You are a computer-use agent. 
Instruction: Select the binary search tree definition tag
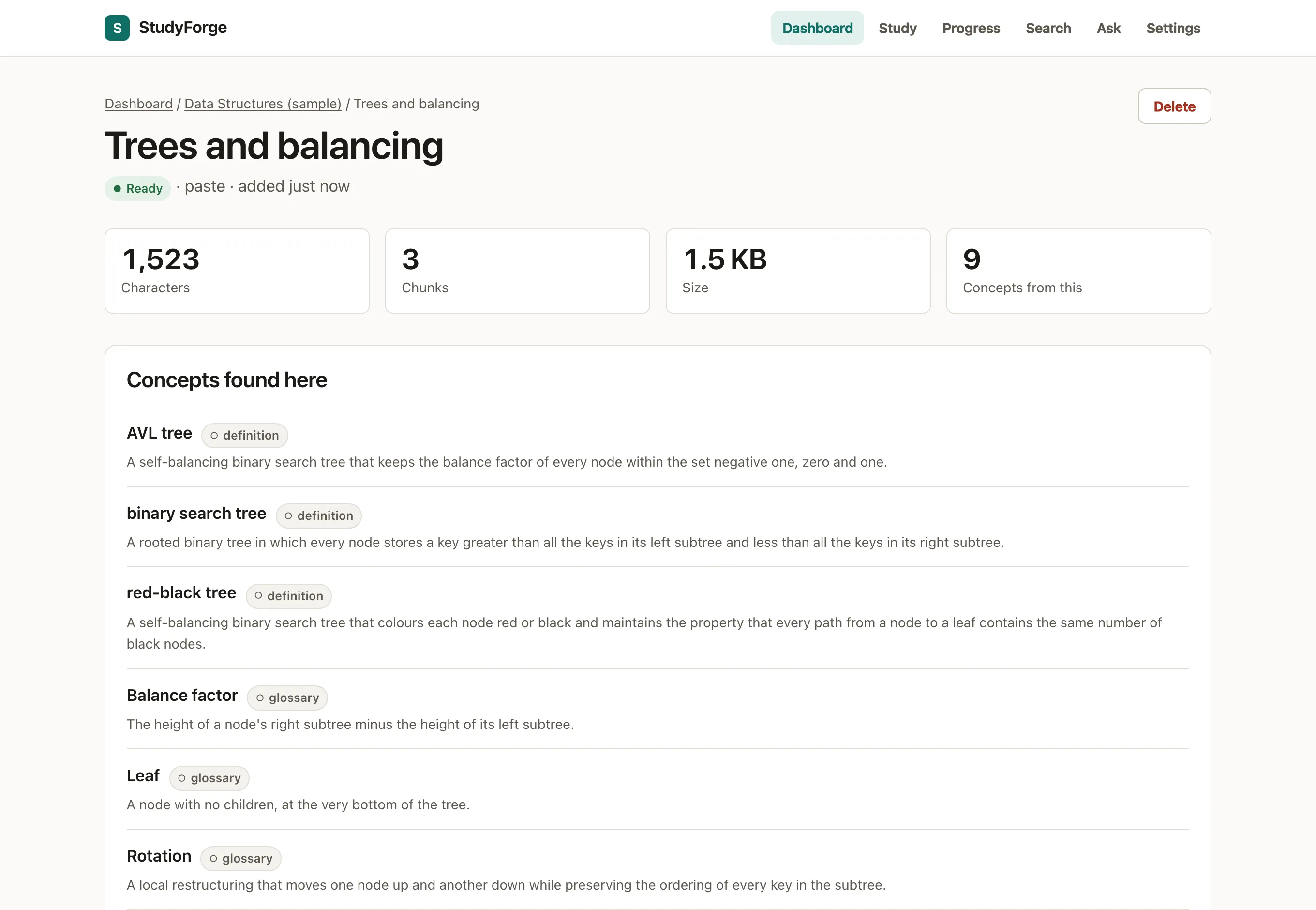(x=319, y=516)
